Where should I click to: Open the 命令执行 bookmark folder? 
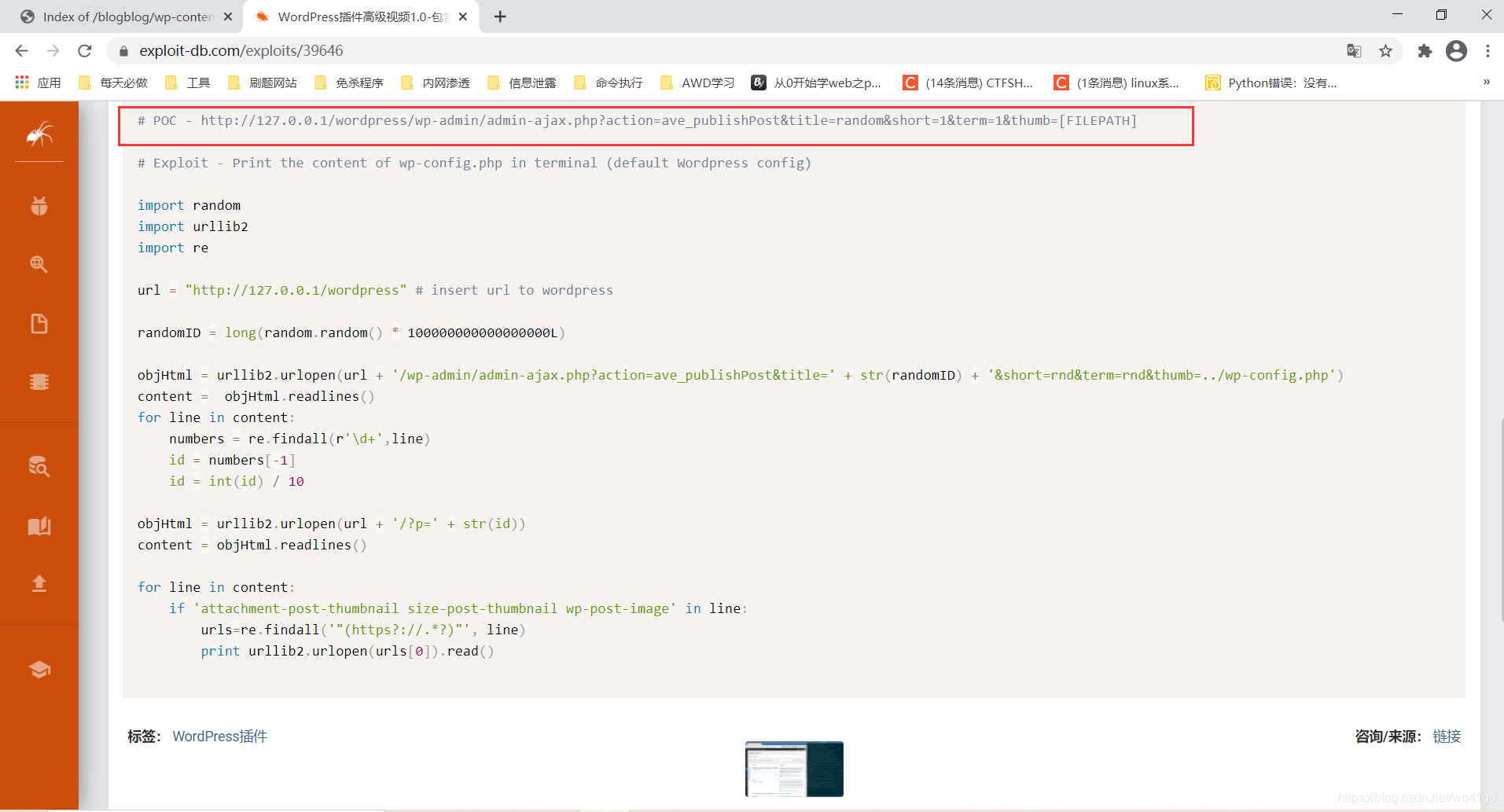point(608,83)
